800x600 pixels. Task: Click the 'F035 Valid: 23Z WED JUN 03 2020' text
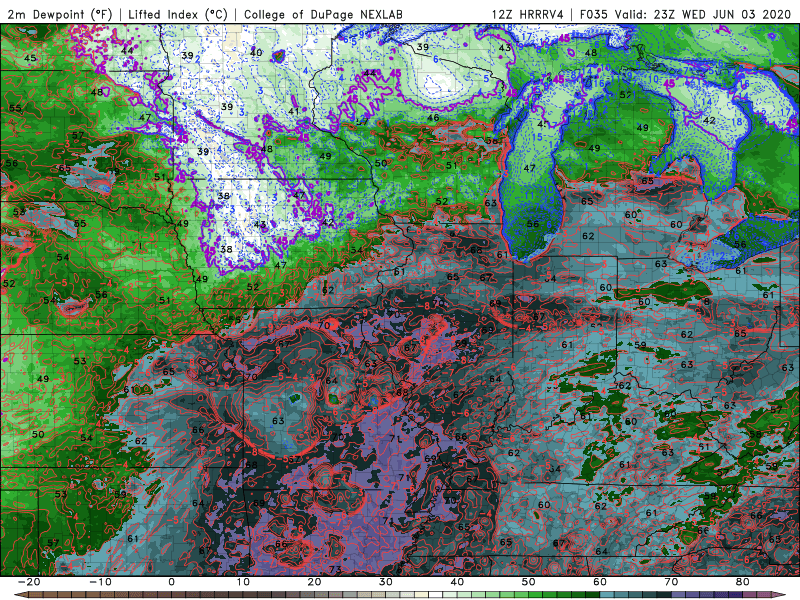[685, 15]
